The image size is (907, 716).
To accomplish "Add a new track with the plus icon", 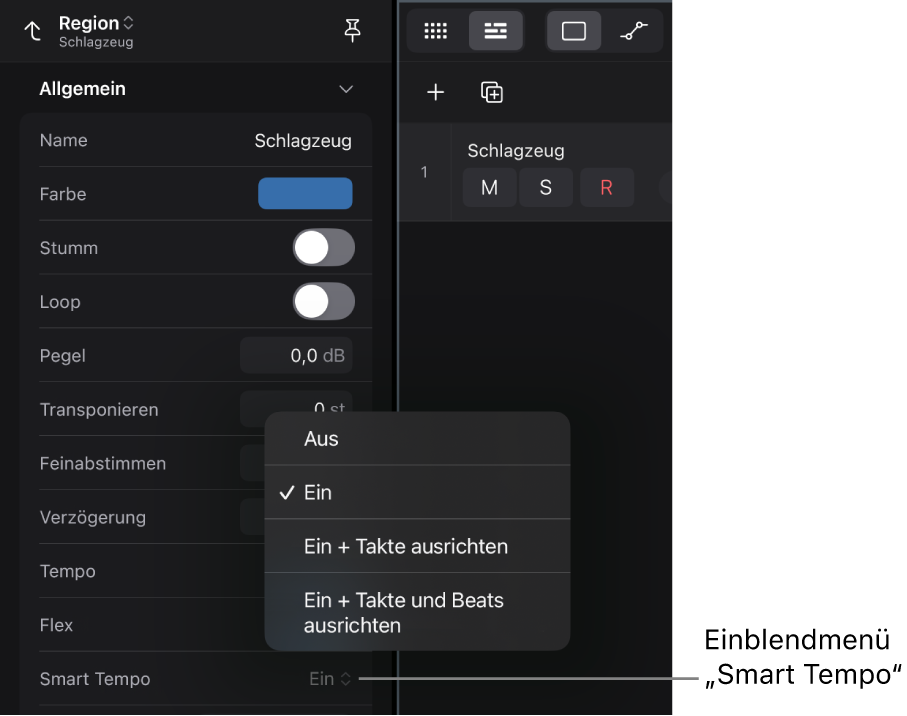I will coord(436,92).
